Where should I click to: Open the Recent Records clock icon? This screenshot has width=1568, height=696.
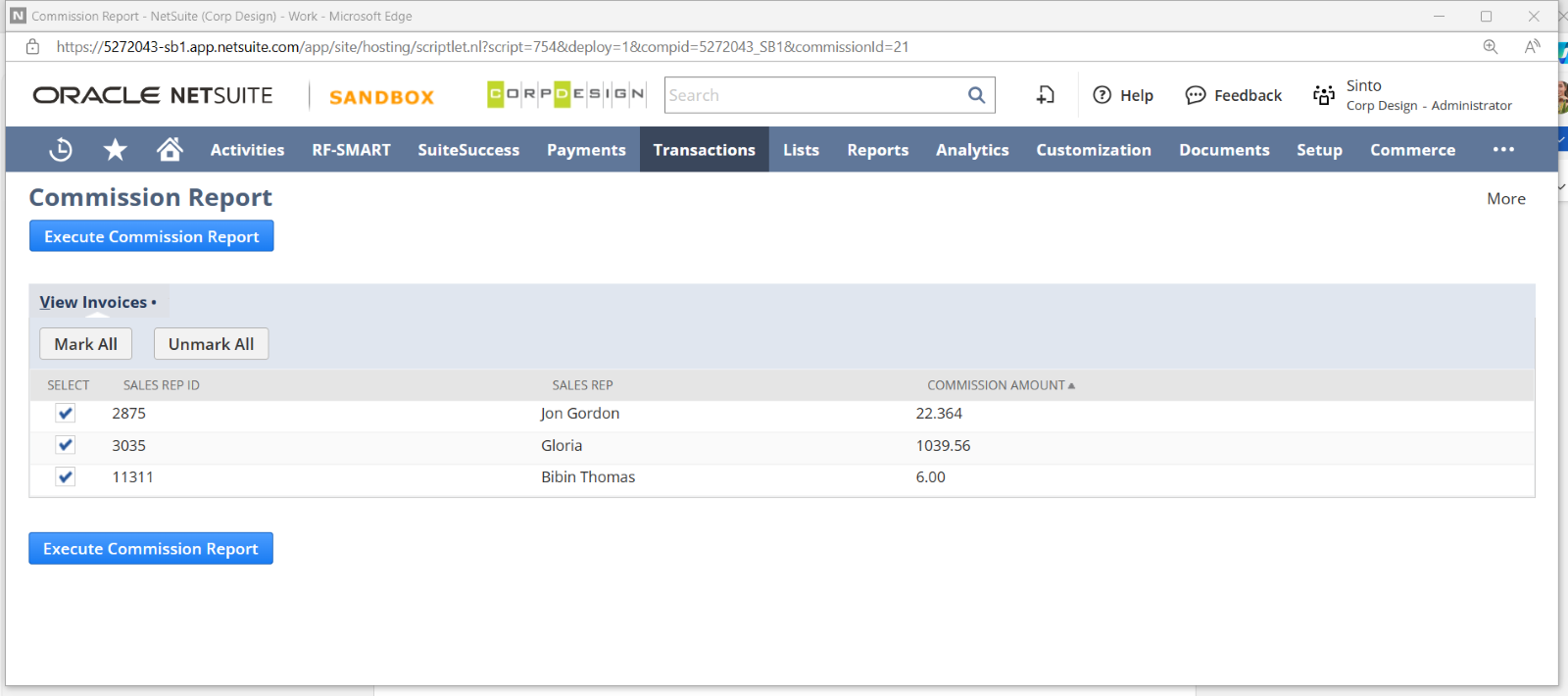point(61,150)
